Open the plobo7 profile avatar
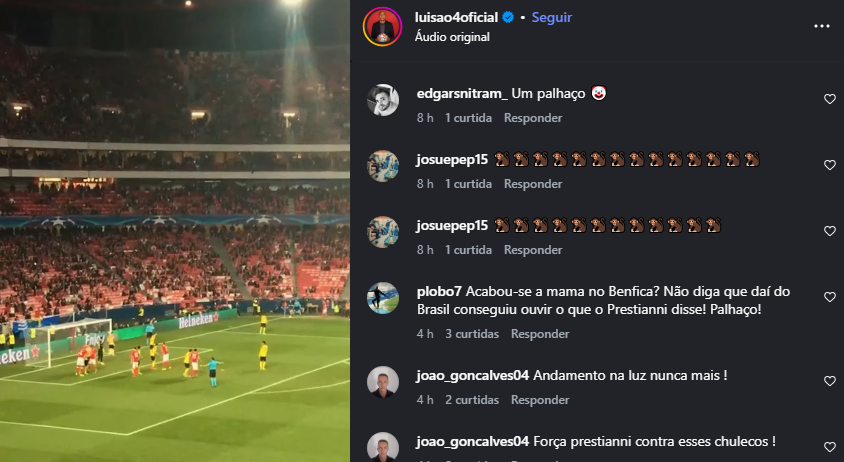This screenshot has height=462, width=844. 383,298
